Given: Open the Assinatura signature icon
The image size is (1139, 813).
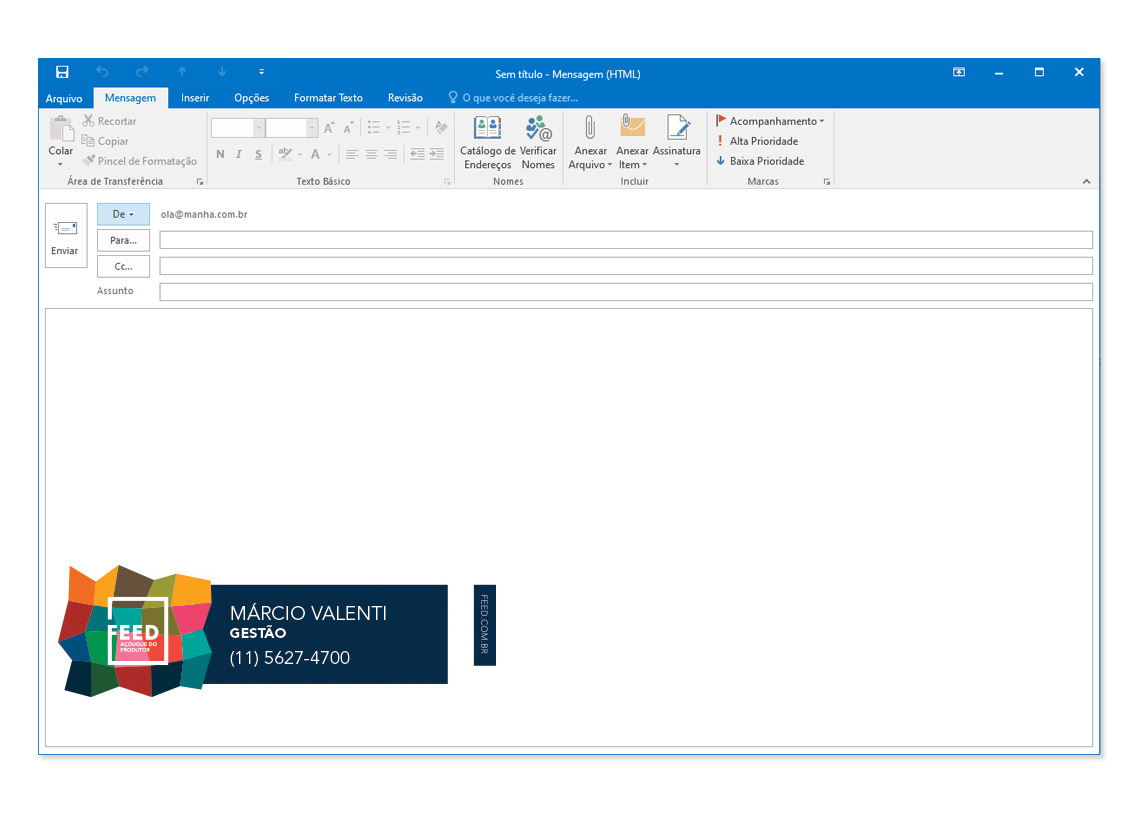Looking at the screenshot, I should pyautogui.click(x=677, y=128).
